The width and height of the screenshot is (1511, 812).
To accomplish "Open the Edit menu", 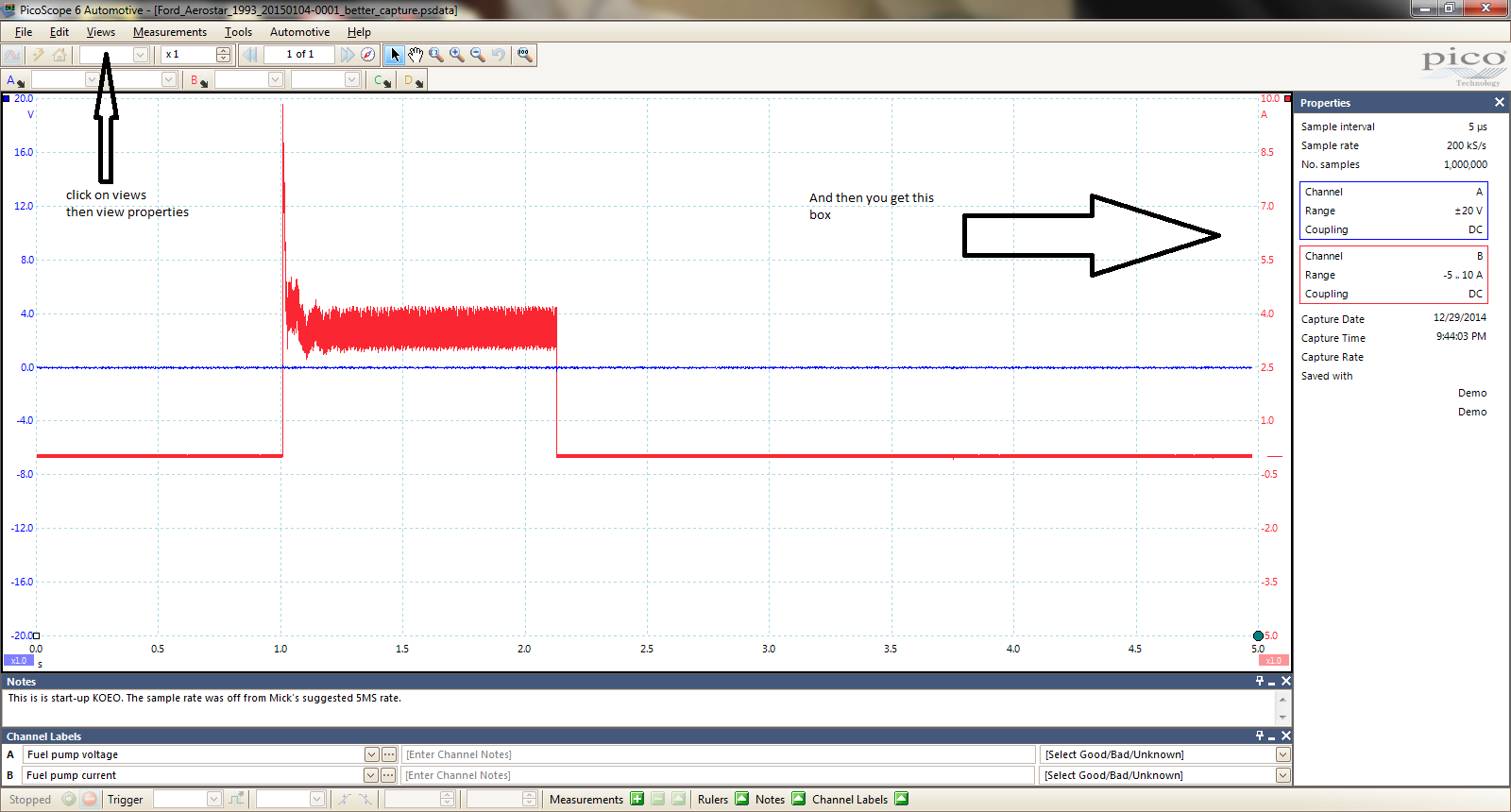I will point(59,32).
